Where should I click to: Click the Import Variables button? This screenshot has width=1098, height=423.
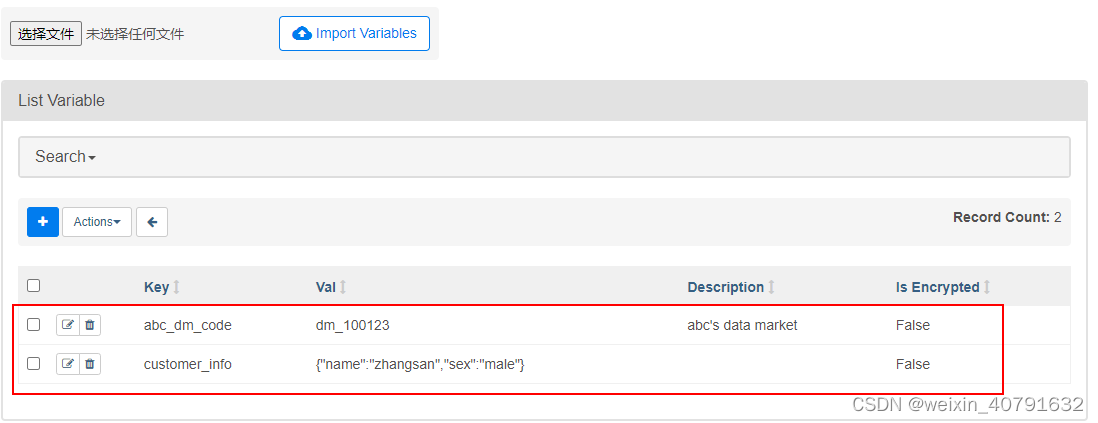pos(355,33)
